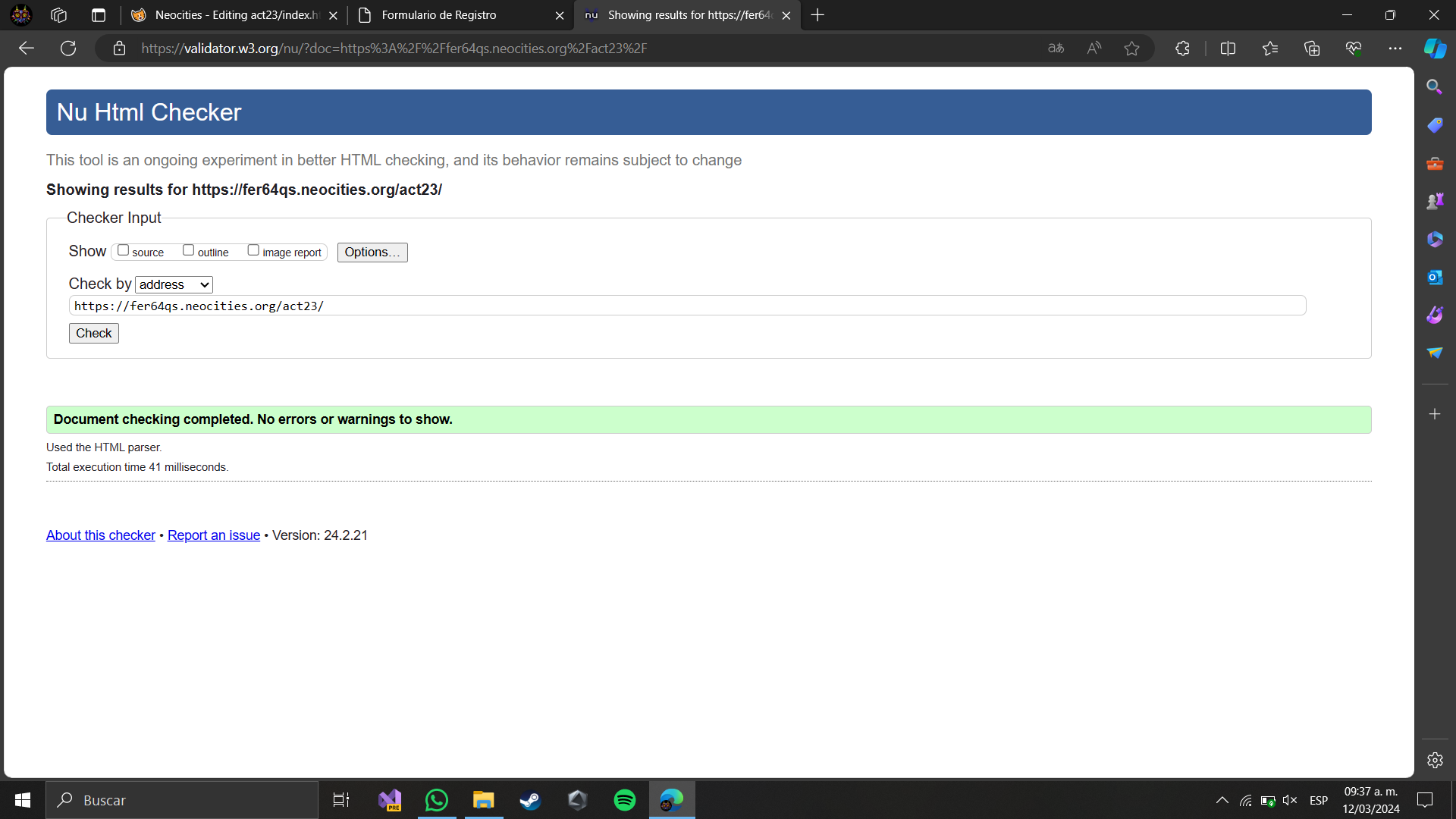1456x819 pixels.
Task: Expand the Check by address dropdown
Action: 172,284
